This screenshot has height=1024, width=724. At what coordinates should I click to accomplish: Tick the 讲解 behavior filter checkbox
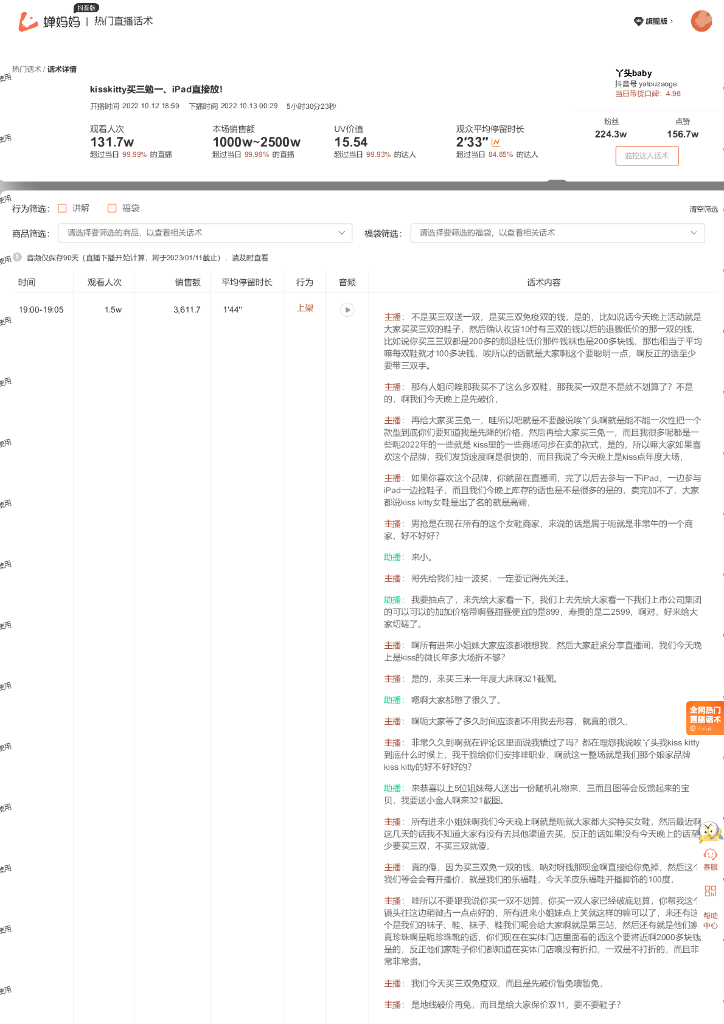pos(63,208)
